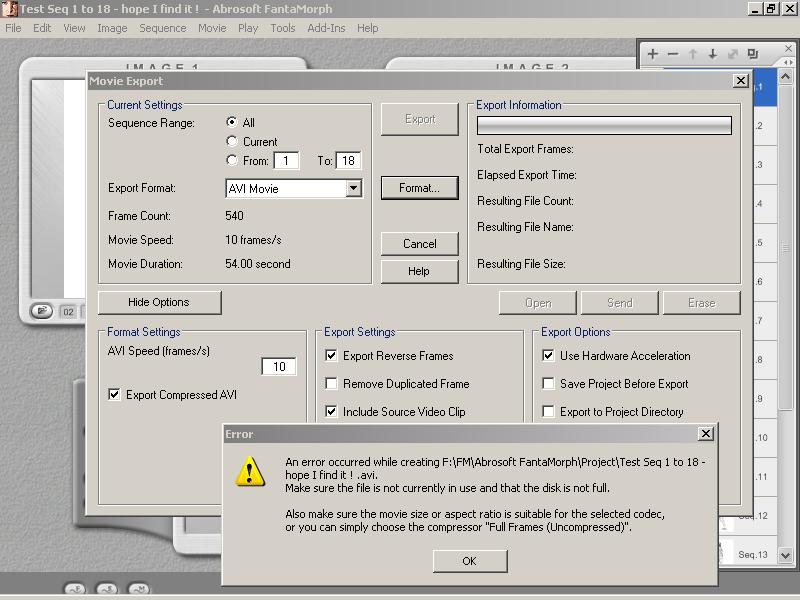Click the Format... button
Screen dimensions: 800x600
click(x=419, y=188)
